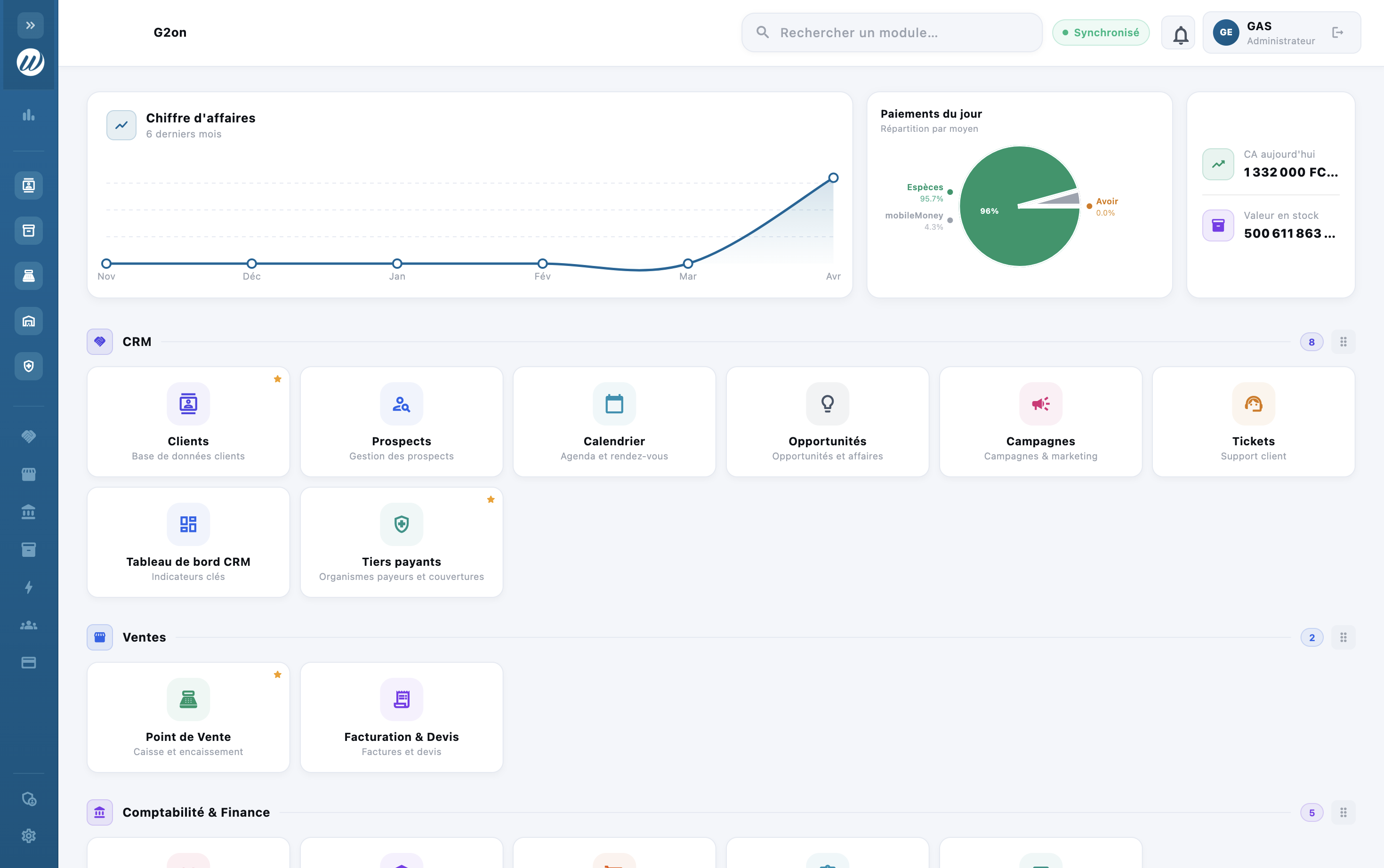This screenshot has width=1384, height=868.
Task: Click the Avoir orange legend dot
Action: coord(1089,206)
